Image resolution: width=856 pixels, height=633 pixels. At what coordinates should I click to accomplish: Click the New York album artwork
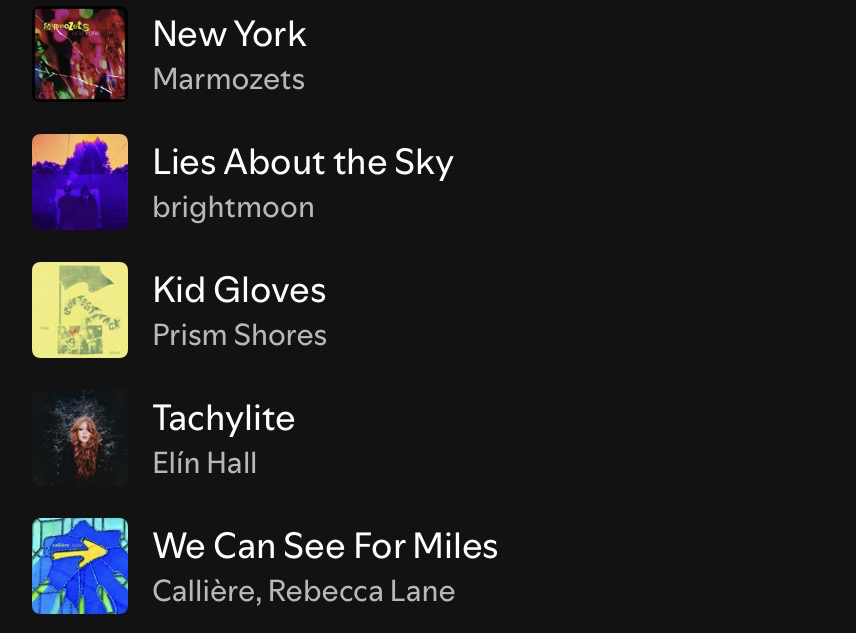click(x=80, y=54)
